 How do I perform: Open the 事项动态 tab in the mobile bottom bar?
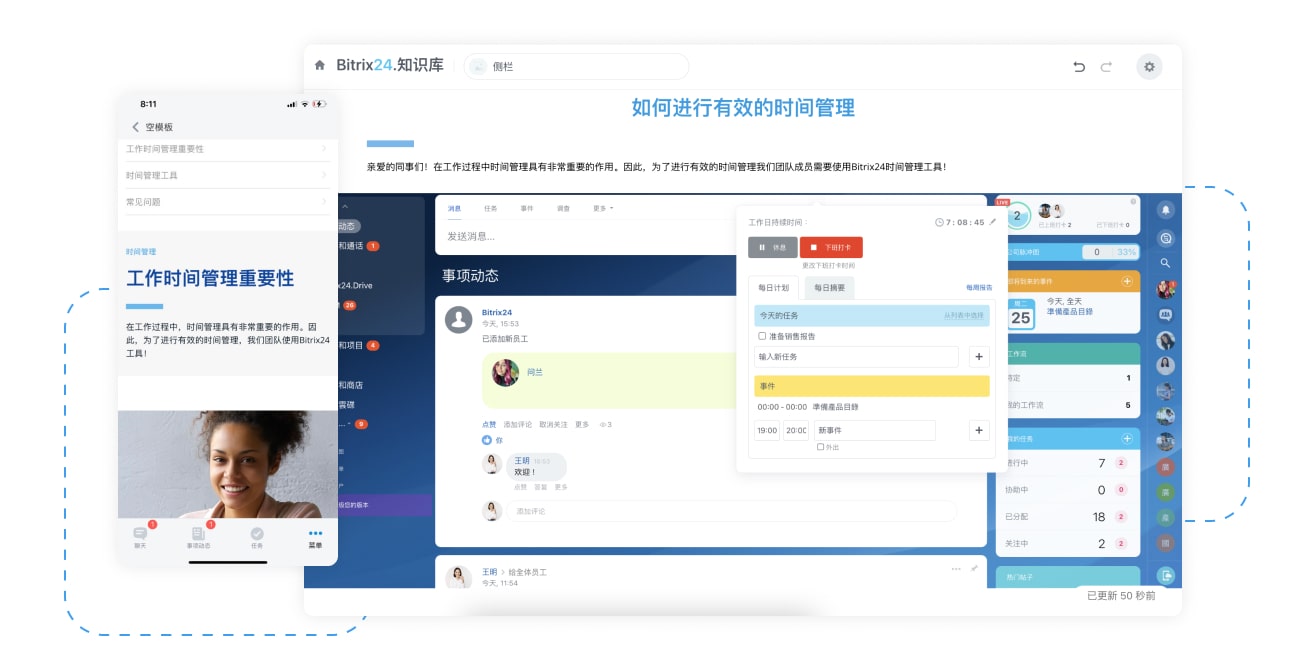[198, 538]
